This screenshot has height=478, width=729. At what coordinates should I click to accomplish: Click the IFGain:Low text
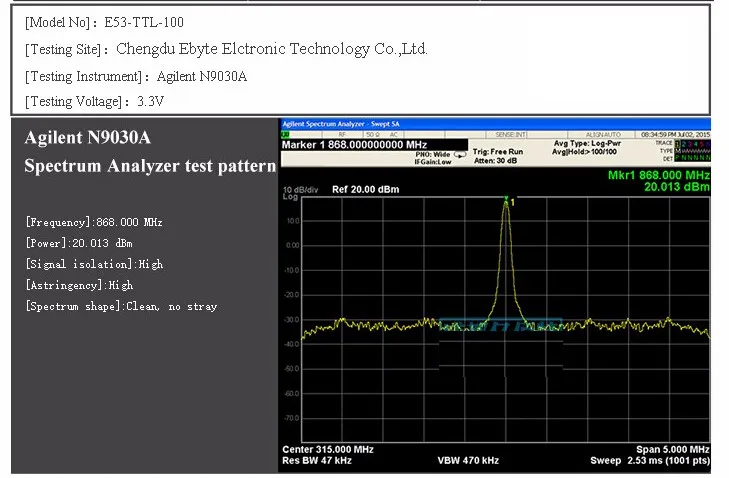433,162
